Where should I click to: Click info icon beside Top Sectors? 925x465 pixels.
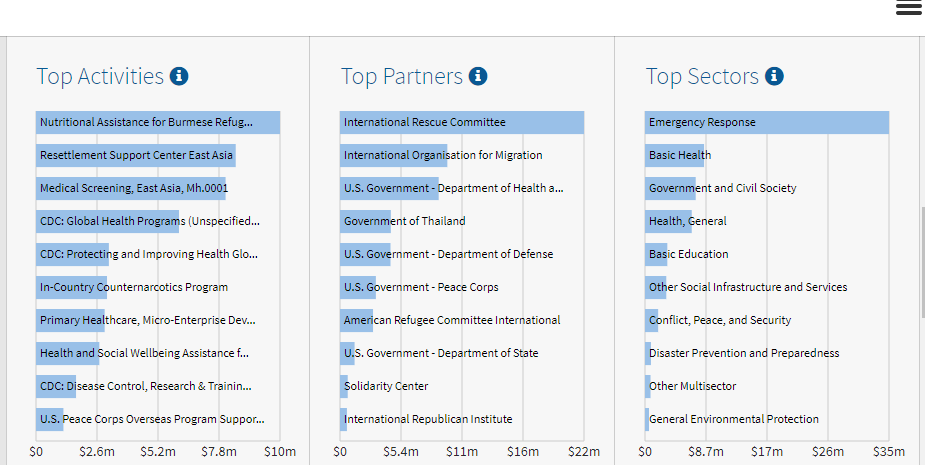click(x=774, y=76)
